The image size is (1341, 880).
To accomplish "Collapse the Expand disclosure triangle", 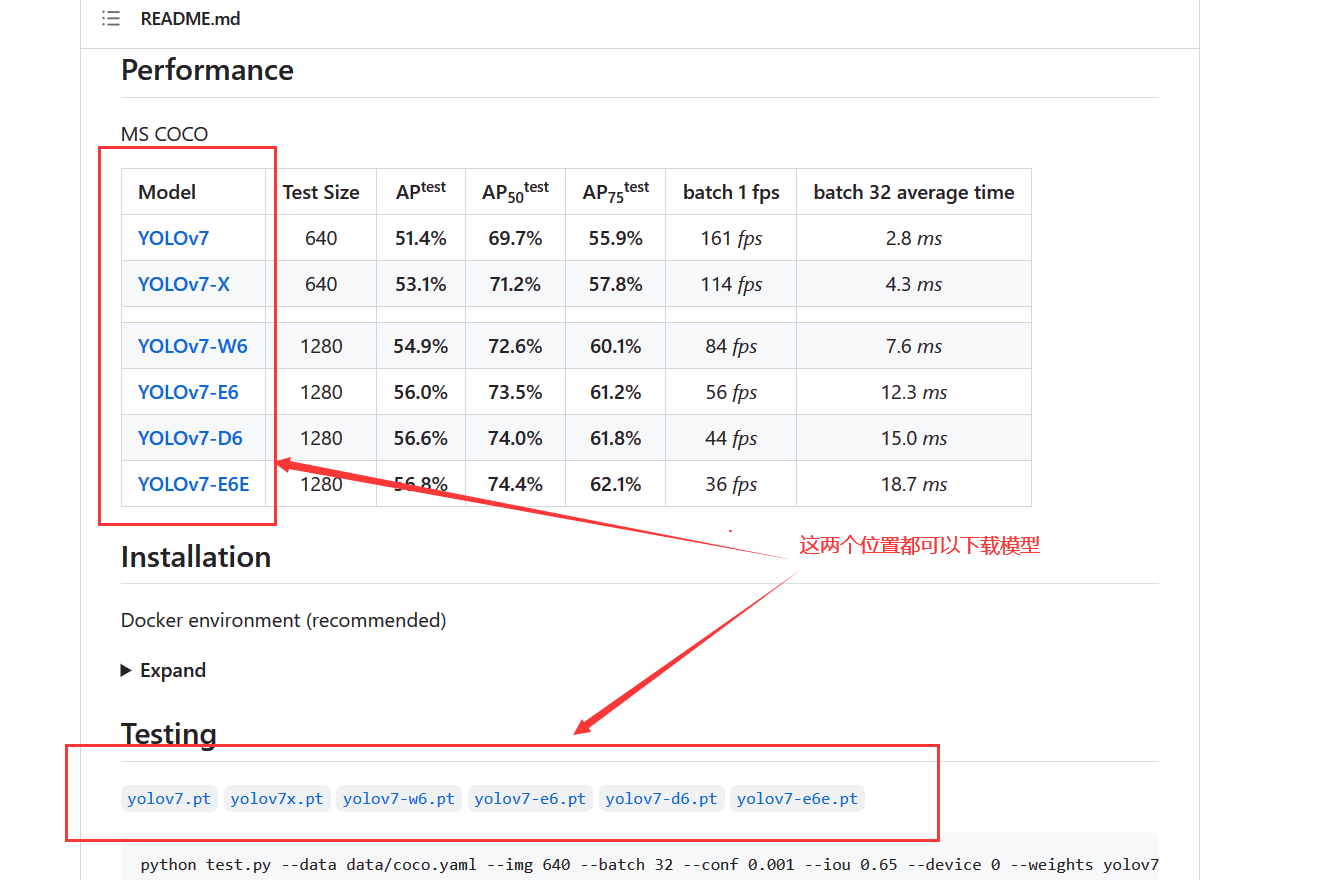I will click(x=124, y=670).
